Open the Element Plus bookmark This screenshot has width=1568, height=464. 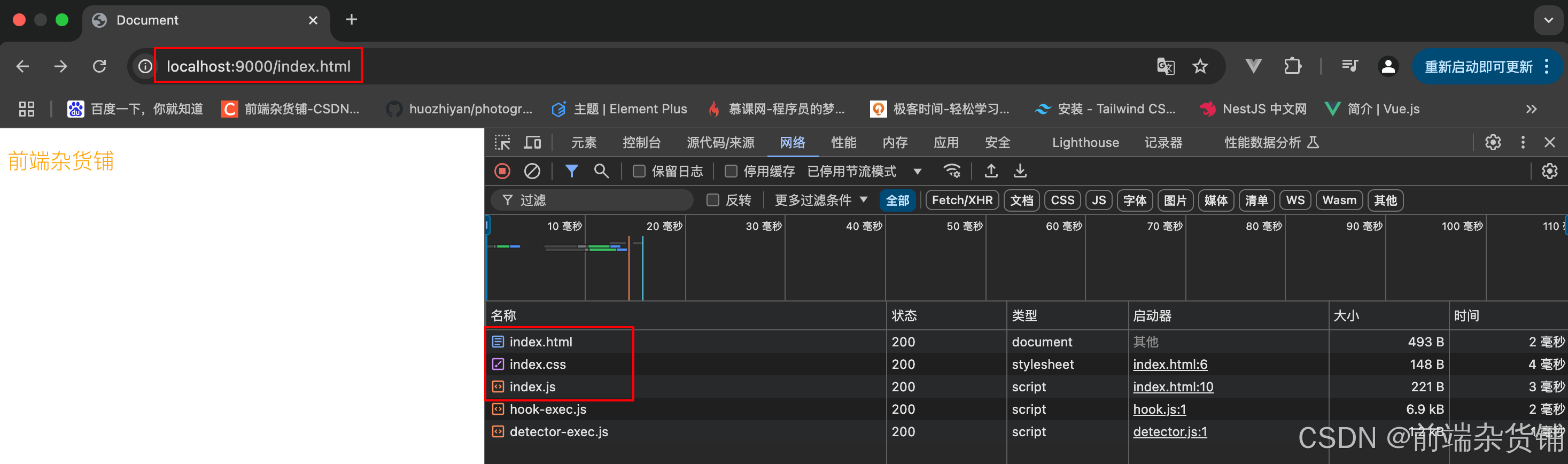point(619,109)
